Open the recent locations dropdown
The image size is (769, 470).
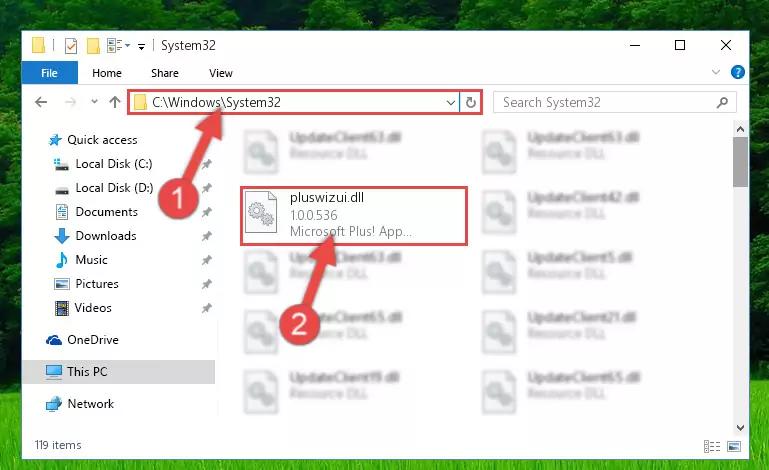94,102
